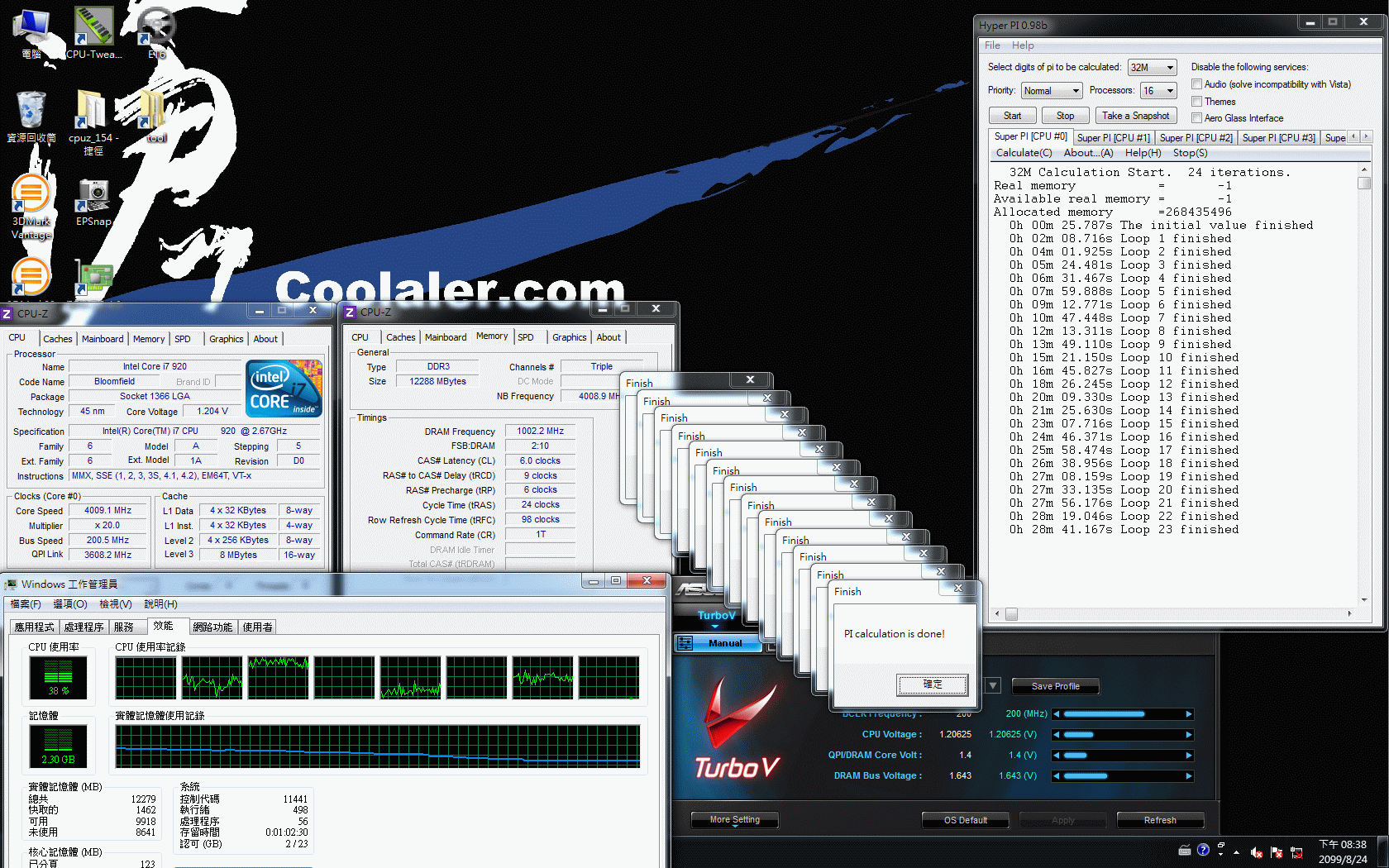Click the left arrow of the BCLK frequency slider
1389x868 pixels.
click(x=1056, y=714)
